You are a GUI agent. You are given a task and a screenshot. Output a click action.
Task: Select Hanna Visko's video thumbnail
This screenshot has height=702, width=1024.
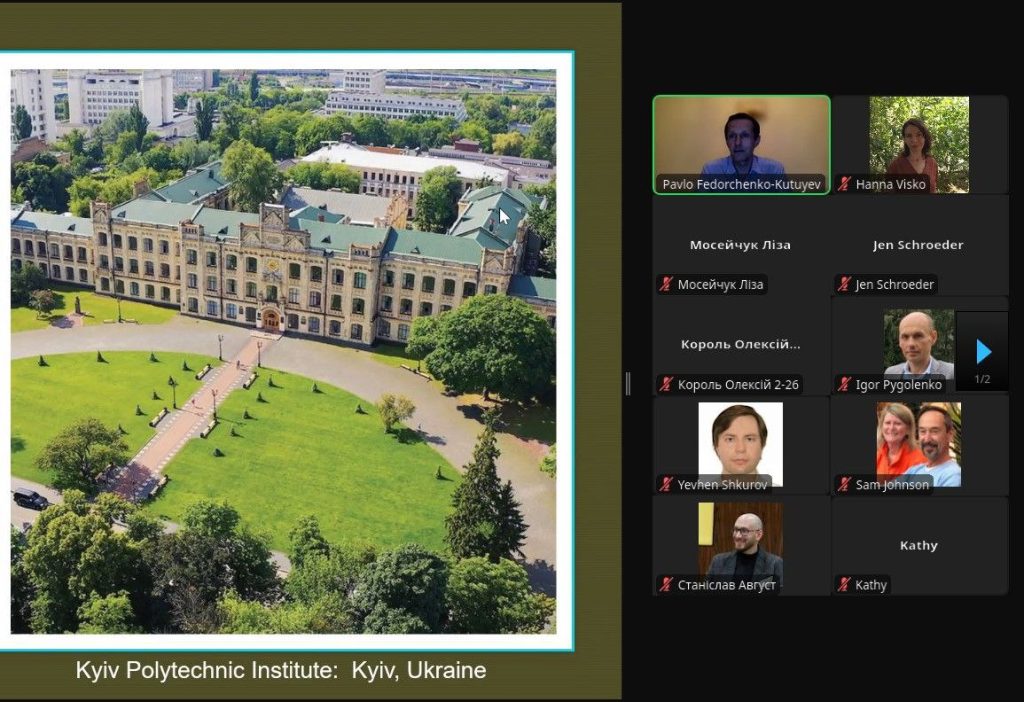(x=919, y=140)
